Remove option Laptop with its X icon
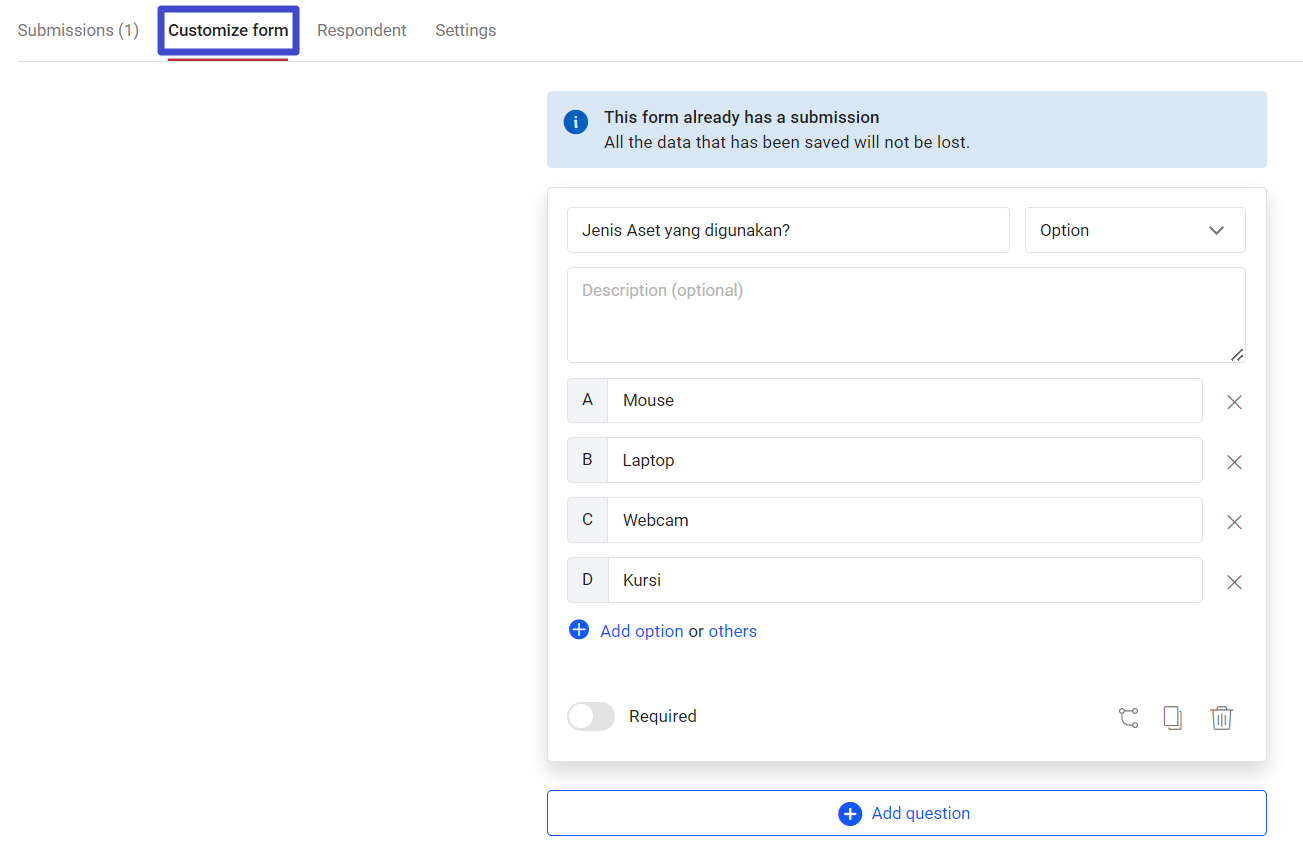 (1234, 461)
